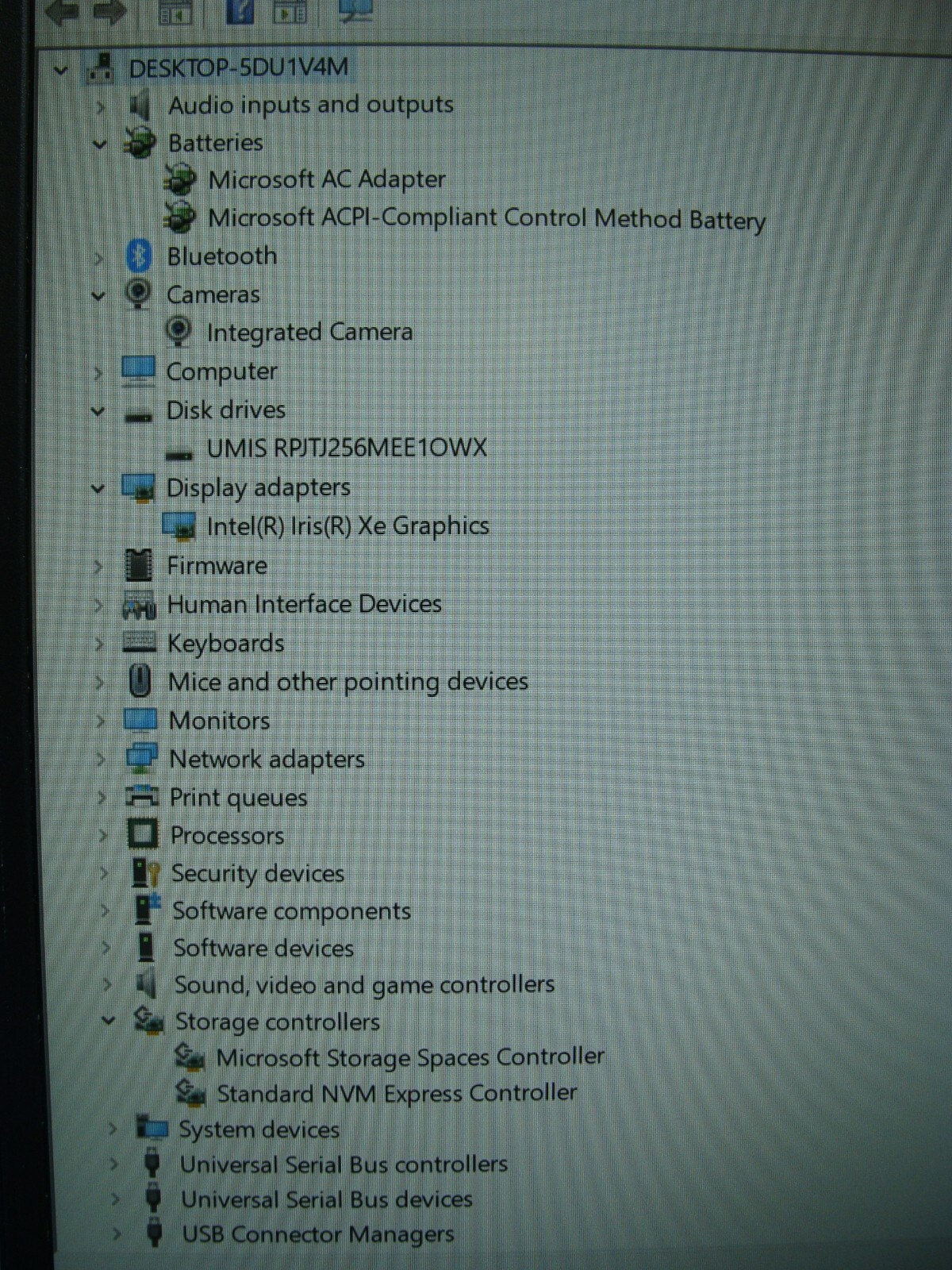952x1270 pixels.
Task: Expand Audio inputs and outputs
Action: point(100,106)
